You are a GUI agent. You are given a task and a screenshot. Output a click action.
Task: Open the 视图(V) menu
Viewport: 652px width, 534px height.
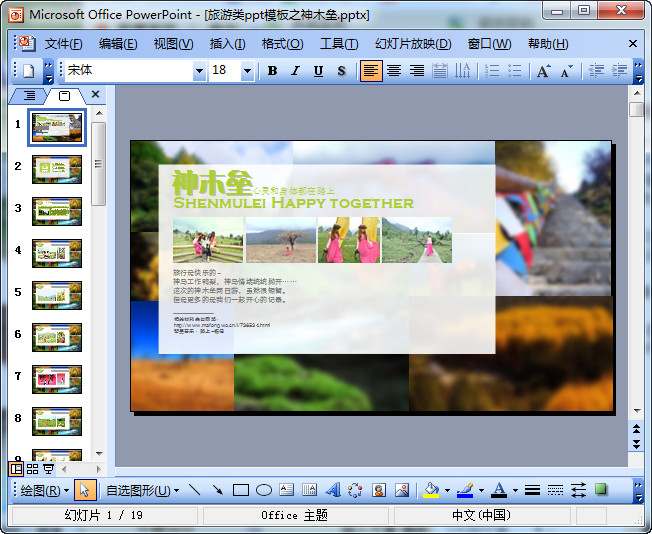pyautogui.click(x=173, y=44)
